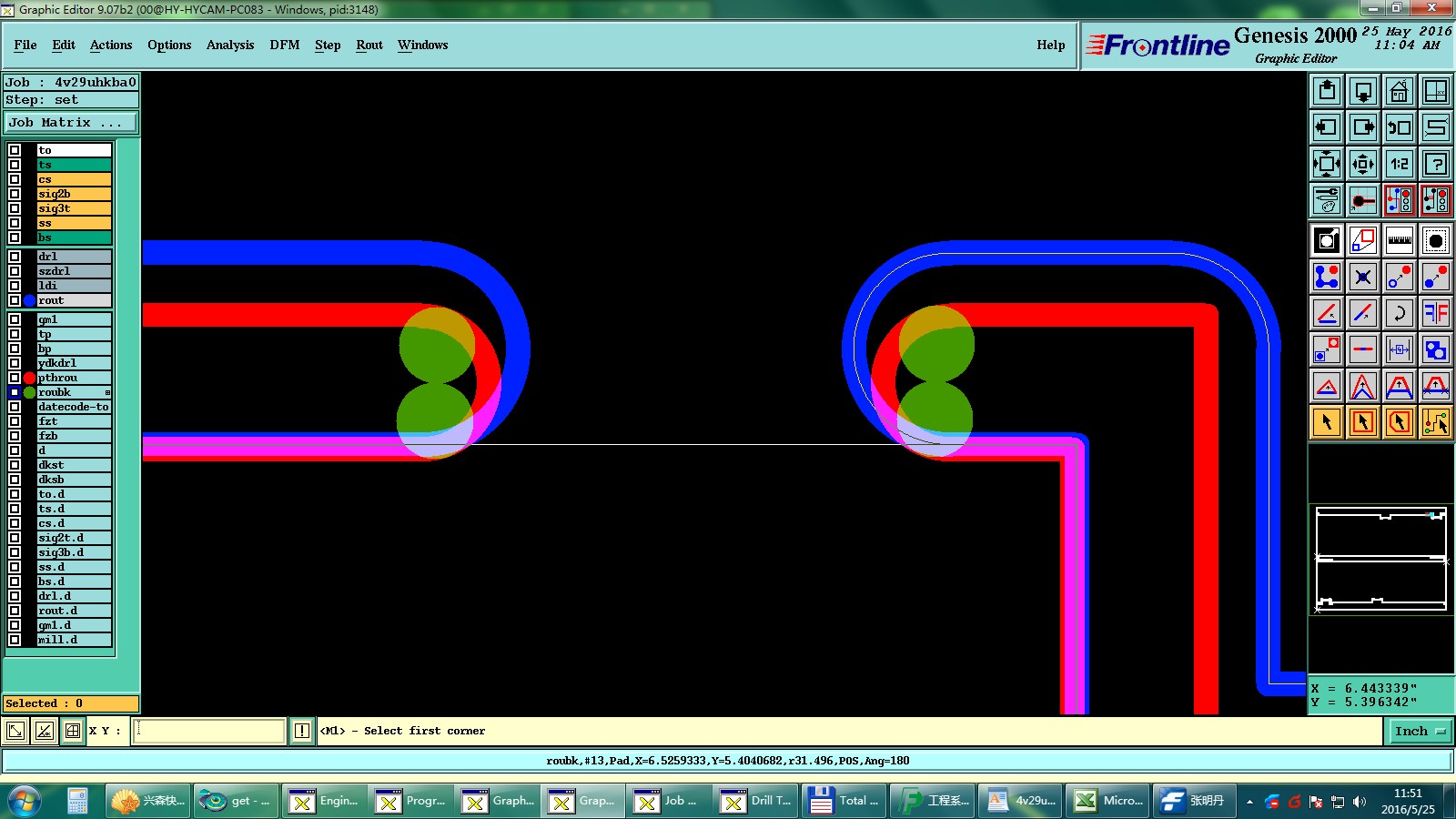Screen dimensions: 1456x819
Task: Select the net path select tool
Action: [1436, 422]
